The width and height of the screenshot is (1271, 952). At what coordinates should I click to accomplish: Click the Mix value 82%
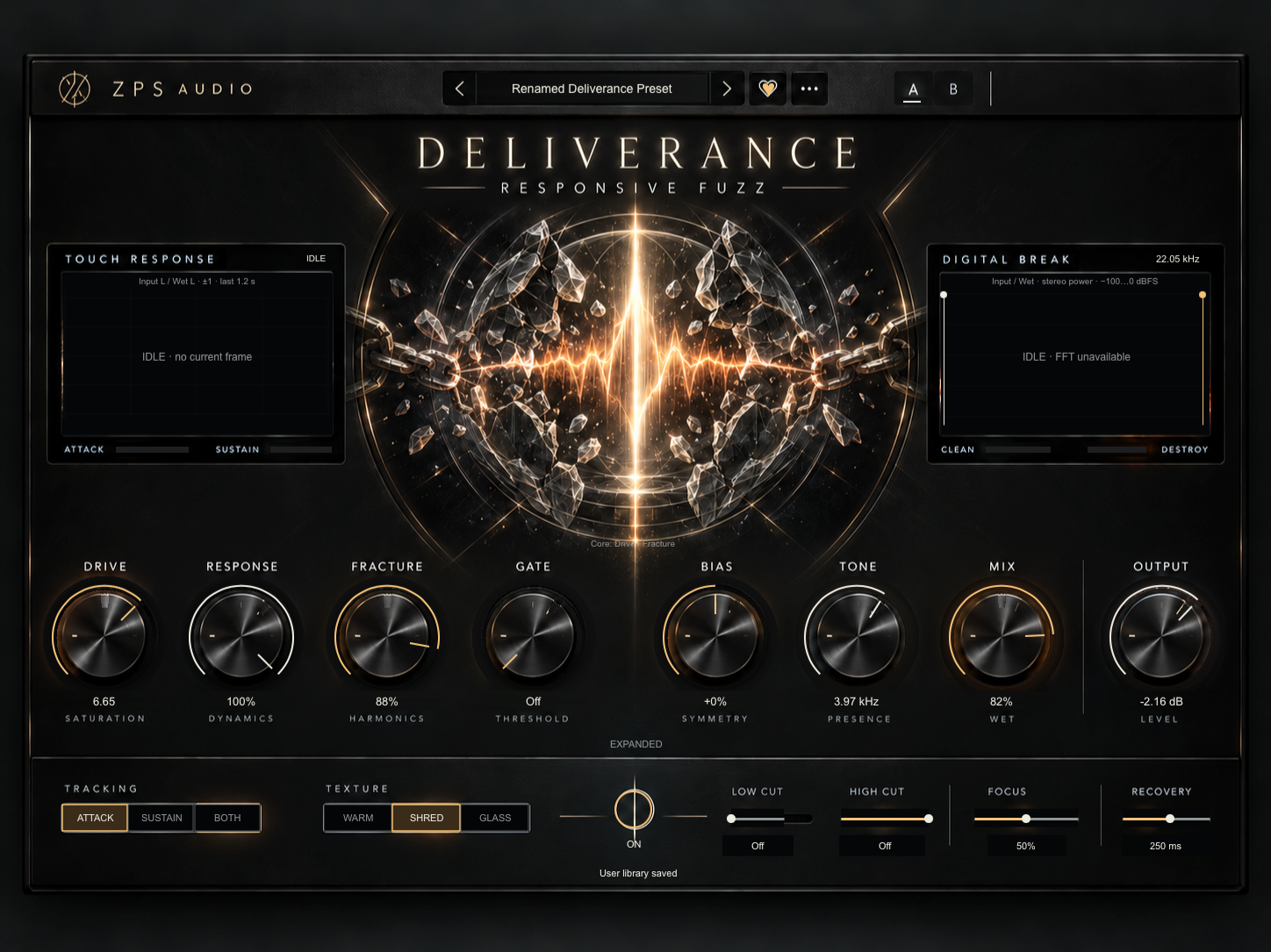click(x=1002, y=702)
